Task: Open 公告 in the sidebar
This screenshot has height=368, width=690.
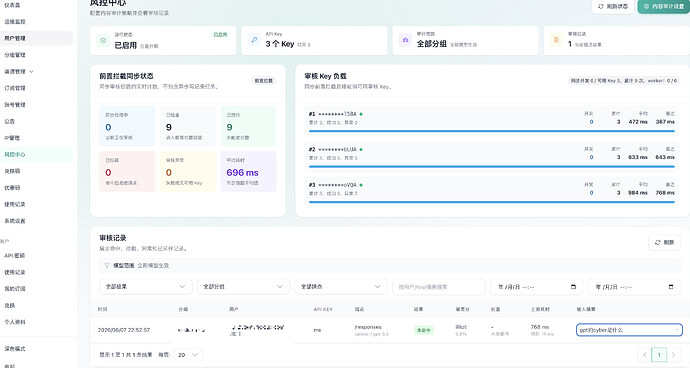Action: coord(10,121)
